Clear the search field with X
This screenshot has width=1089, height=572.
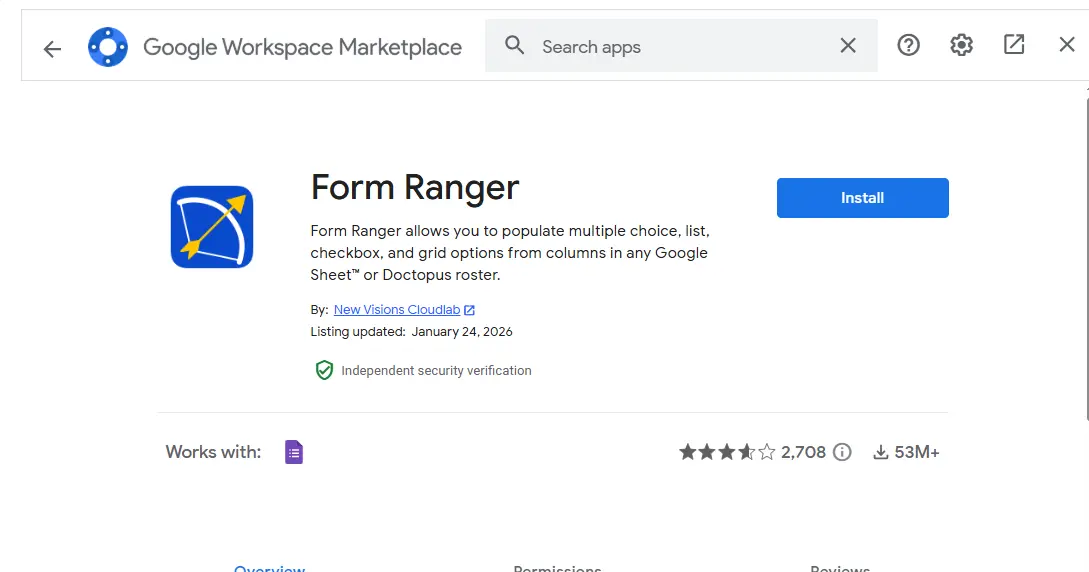point(848,46)
